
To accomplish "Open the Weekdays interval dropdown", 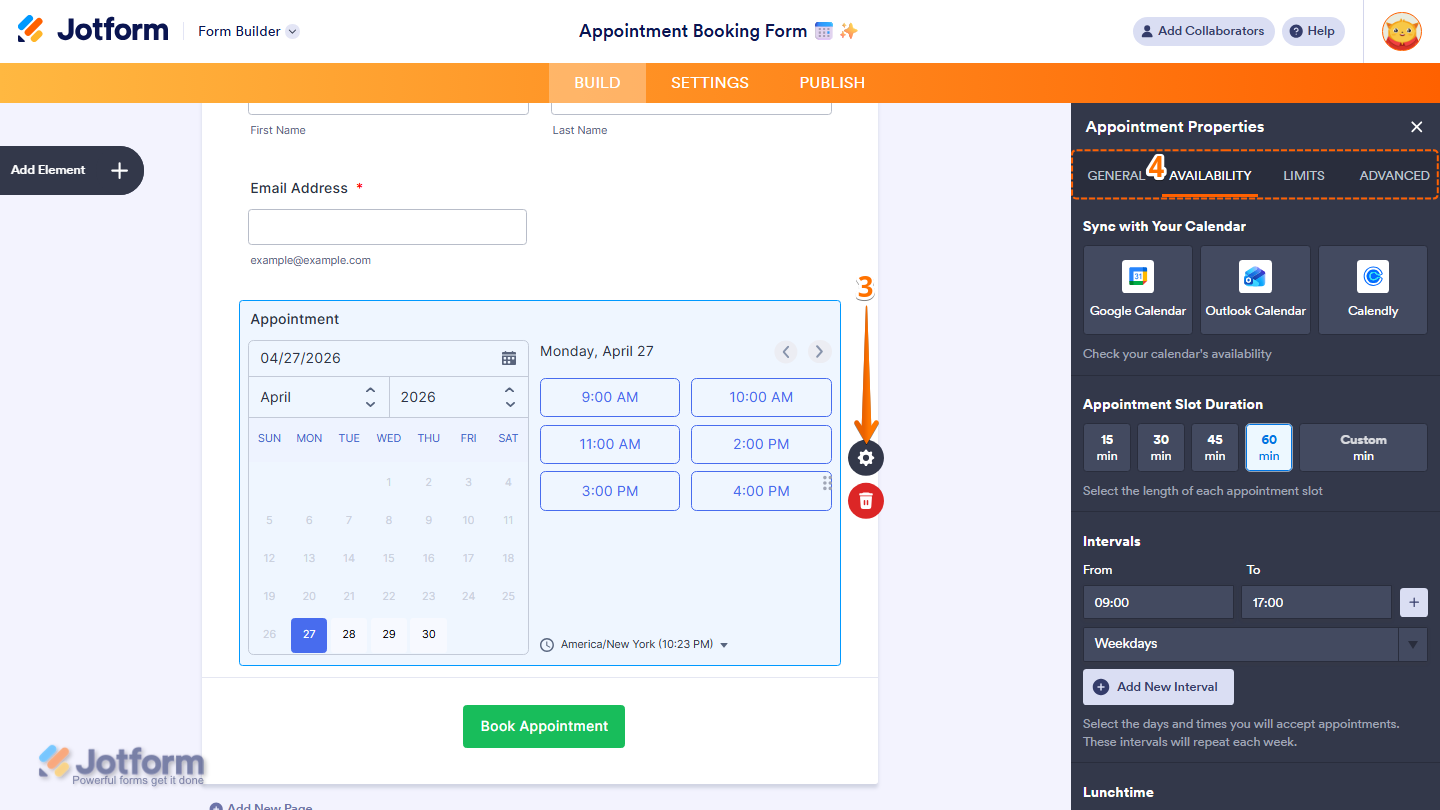I will pos(1412,644).
